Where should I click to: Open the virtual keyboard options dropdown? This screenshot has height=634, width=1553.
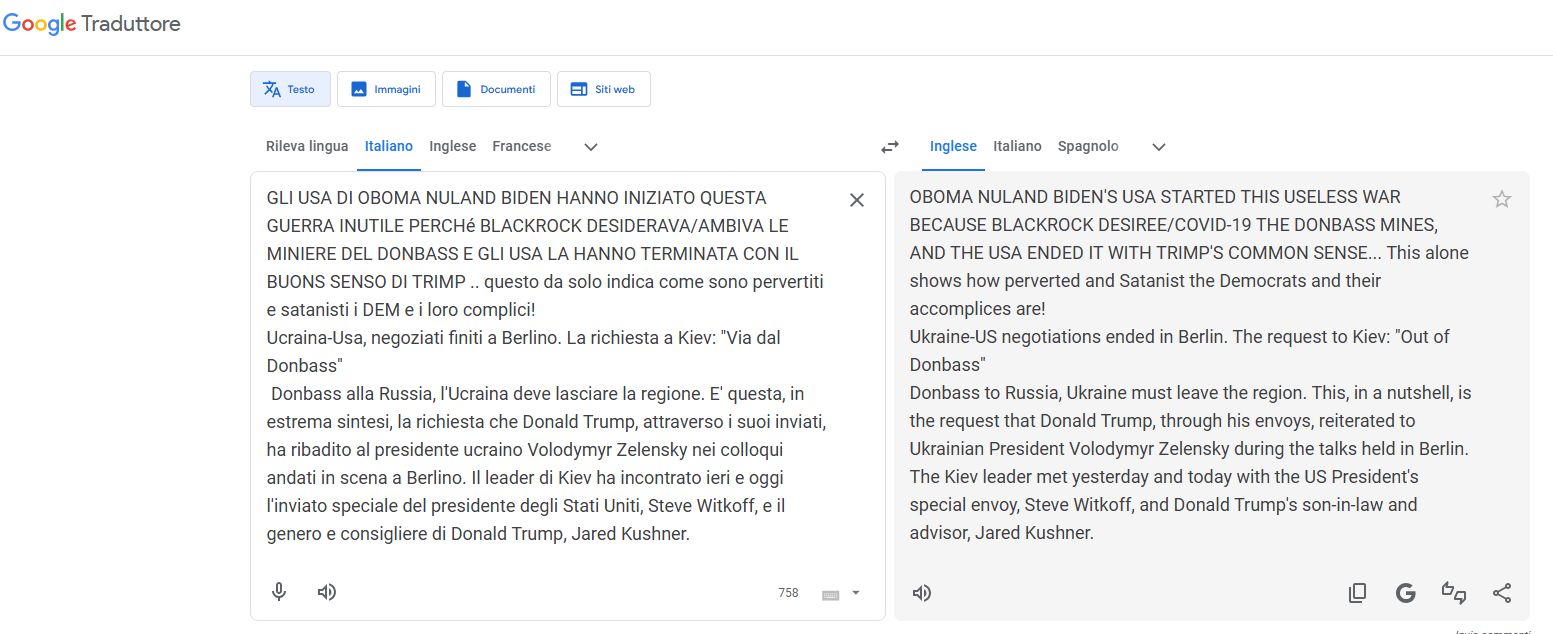pyautogui.click(x=855, y=593)
